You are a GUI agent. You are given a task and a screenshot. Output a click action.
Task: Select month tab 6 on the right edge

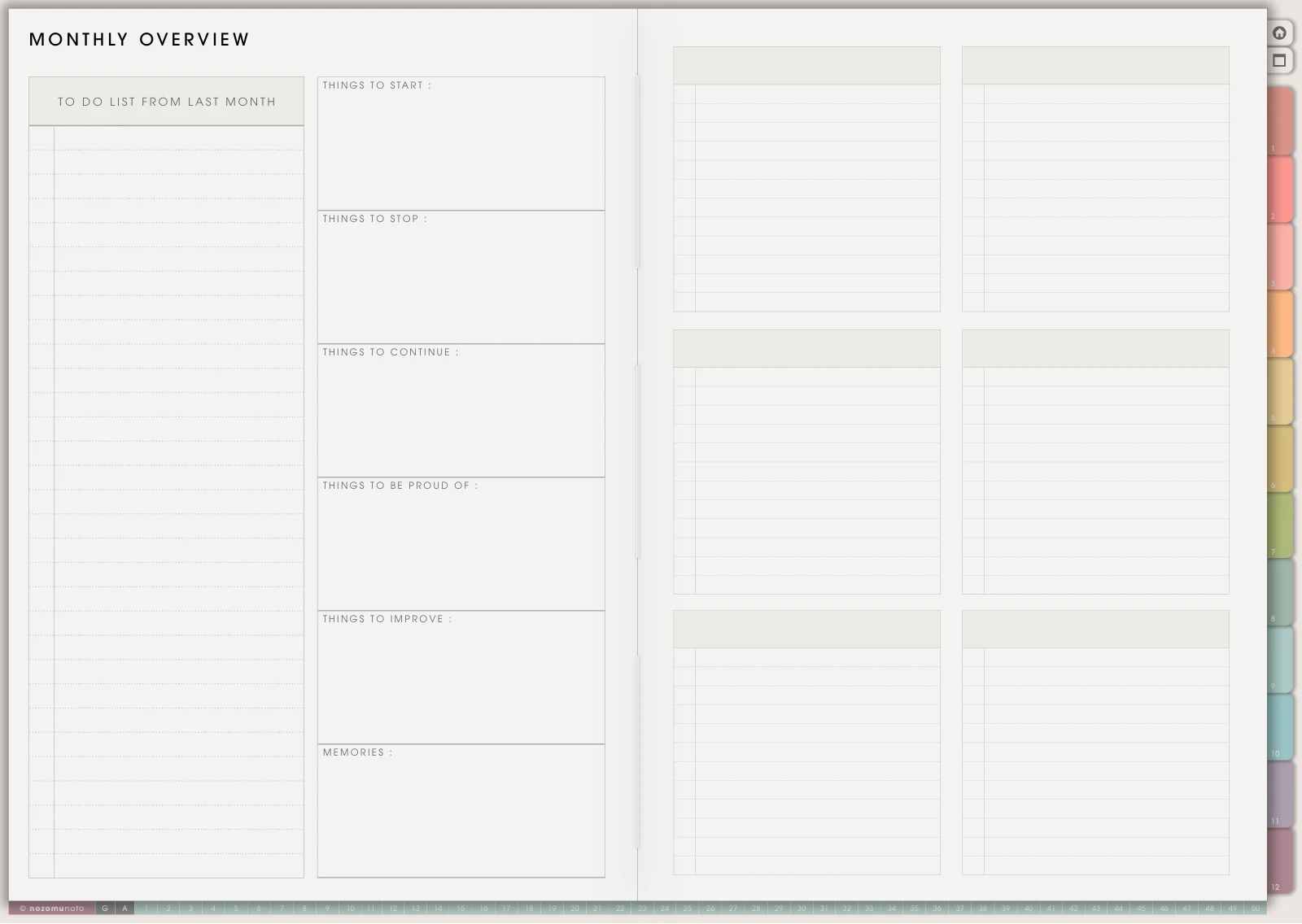click(x=1280, y=458)
